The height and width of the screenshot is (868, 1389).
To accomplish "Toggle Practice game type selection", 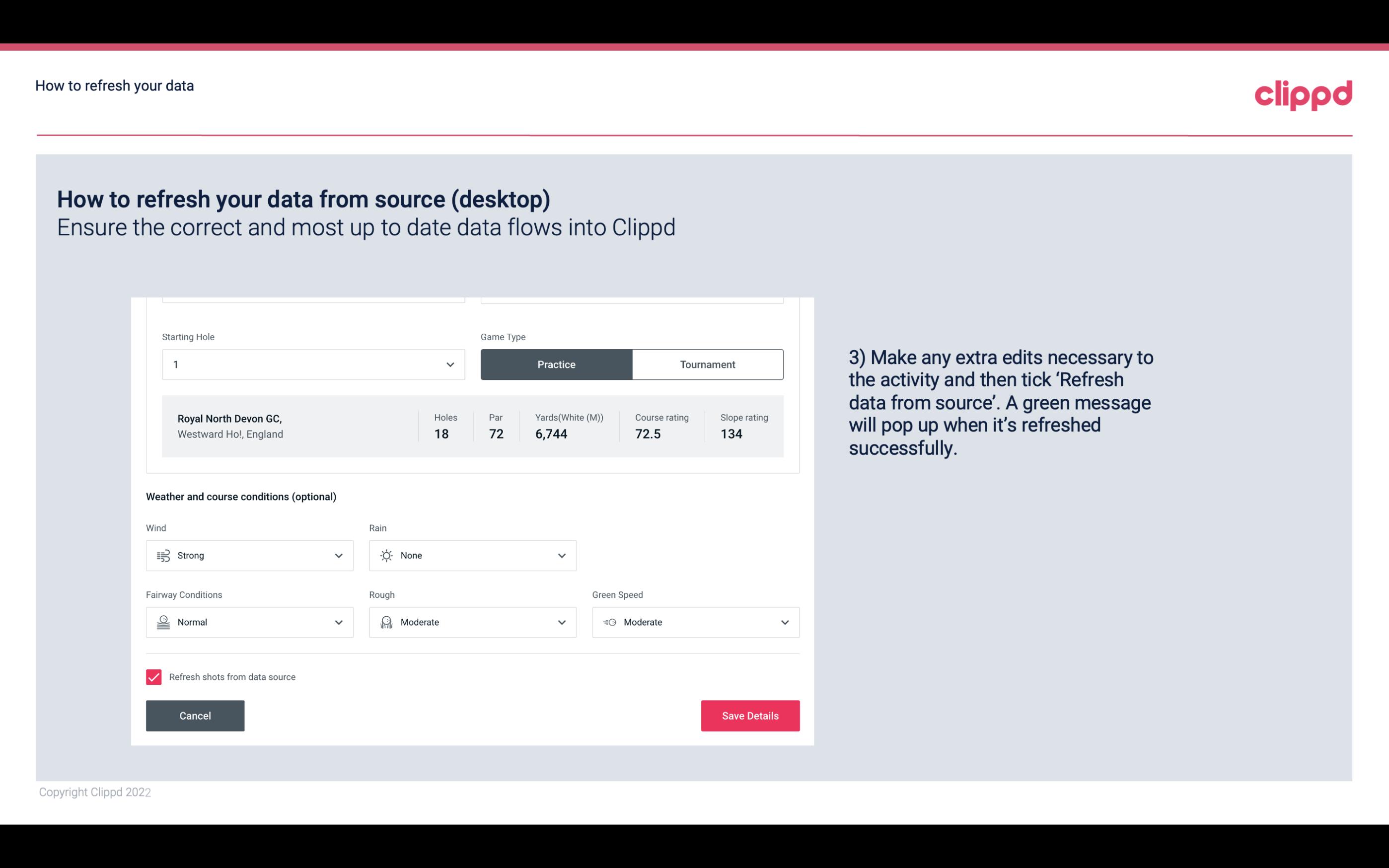I will click(556, 364).
